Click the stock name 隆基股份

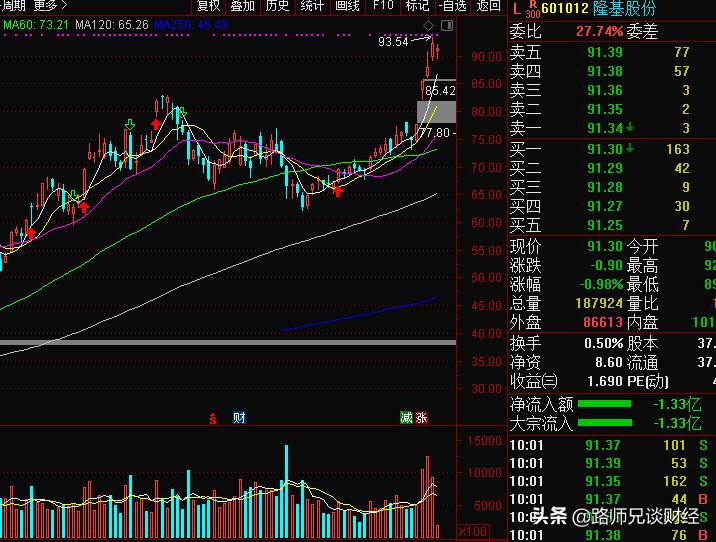pos(624,8)
